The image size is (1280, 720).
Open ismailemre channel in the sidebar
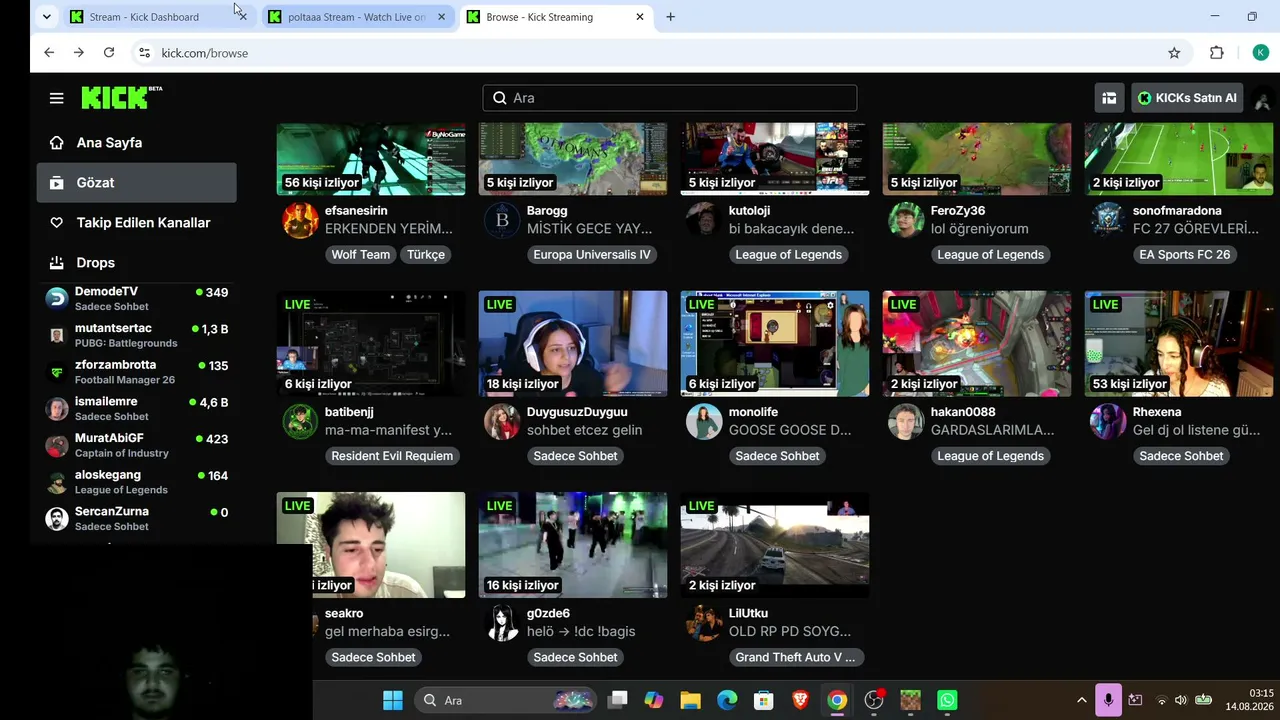[x=137, y=409]
